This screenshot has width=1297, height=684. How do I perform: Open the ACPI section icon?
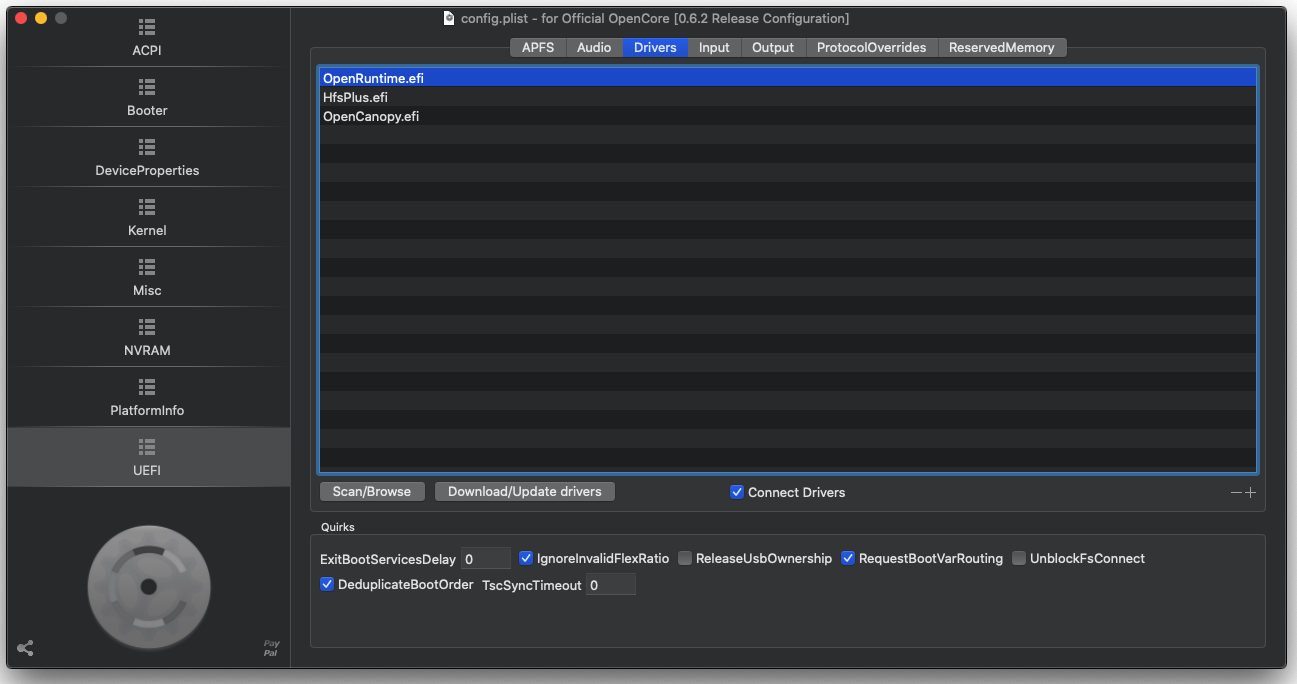[x=147, y=27]
